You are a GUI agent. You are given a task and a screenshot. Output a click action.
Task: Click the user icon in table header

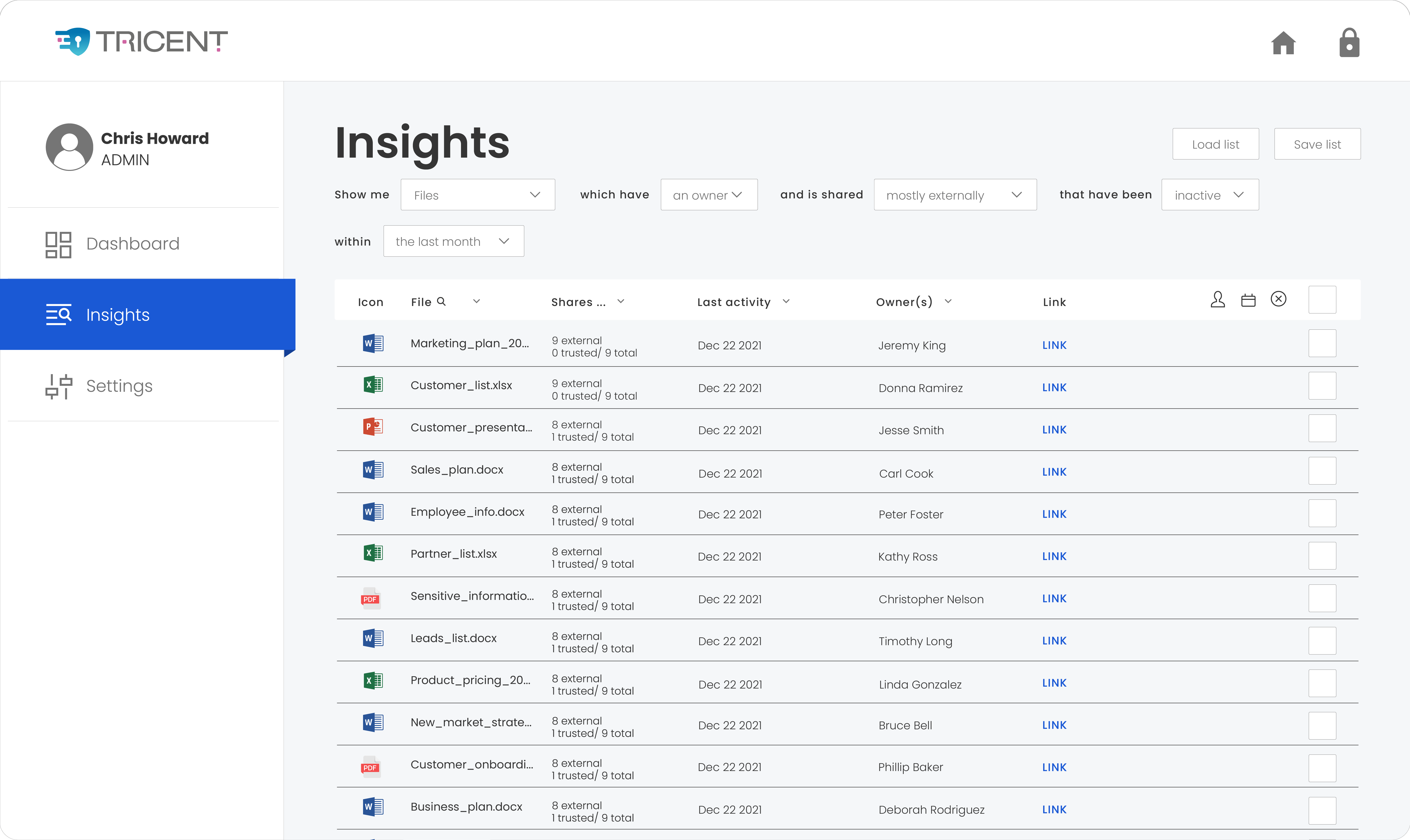tap(1217, 299)
